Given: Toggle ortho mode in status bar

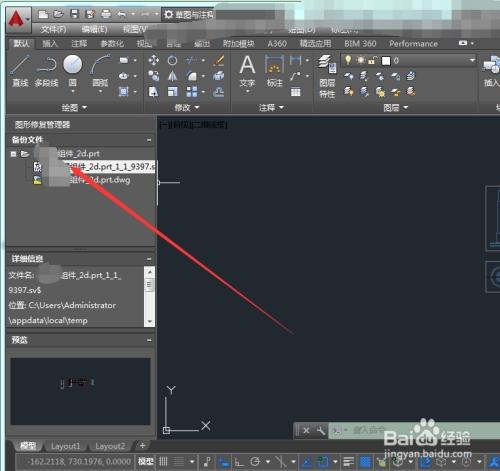Looking at the screenshot, I should [239, 462].
